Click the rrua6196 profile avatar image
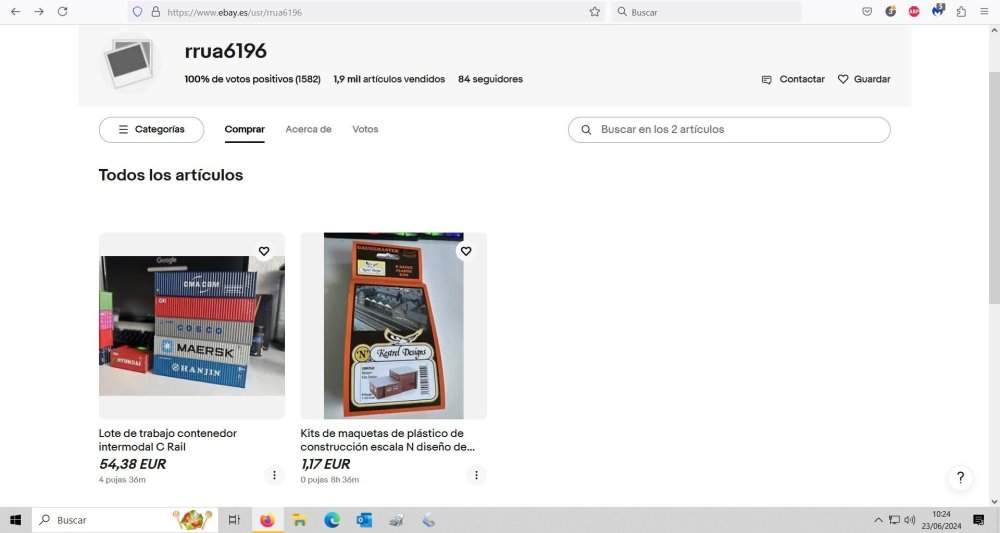The image size is (1000, 533). click(130, 62)
